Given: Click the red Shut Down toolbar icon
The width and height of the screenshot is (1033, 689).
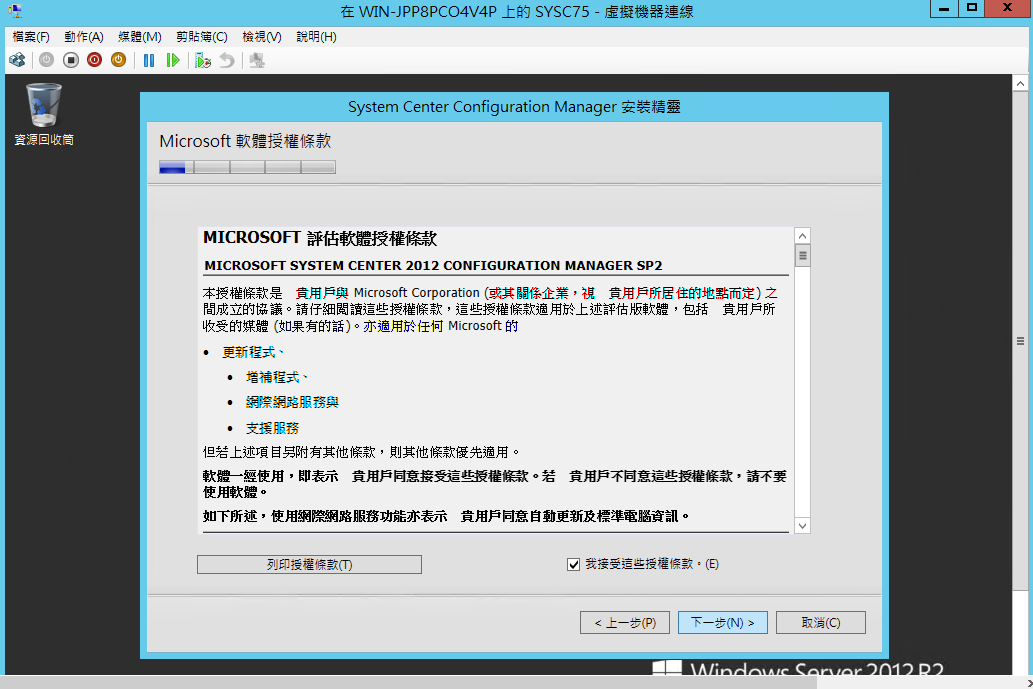Looking at the screenshot, I should pos(94,61).
